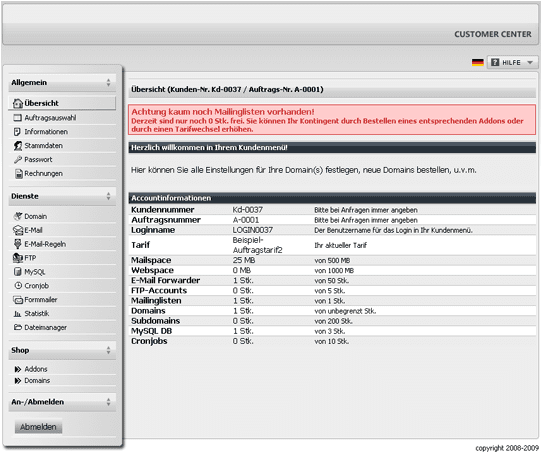Screen dimensions: 542x454
Task: Click the Domain globe icon
Action: click(18, 216)
